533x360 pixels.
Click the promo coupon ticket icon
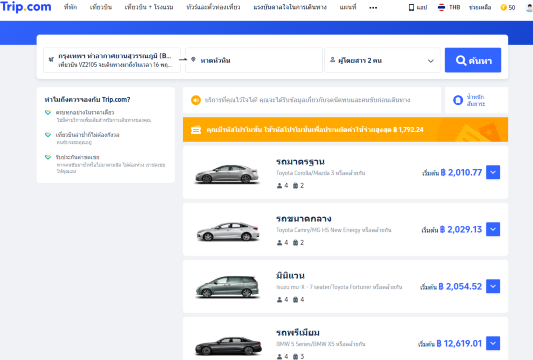(196, 130)
